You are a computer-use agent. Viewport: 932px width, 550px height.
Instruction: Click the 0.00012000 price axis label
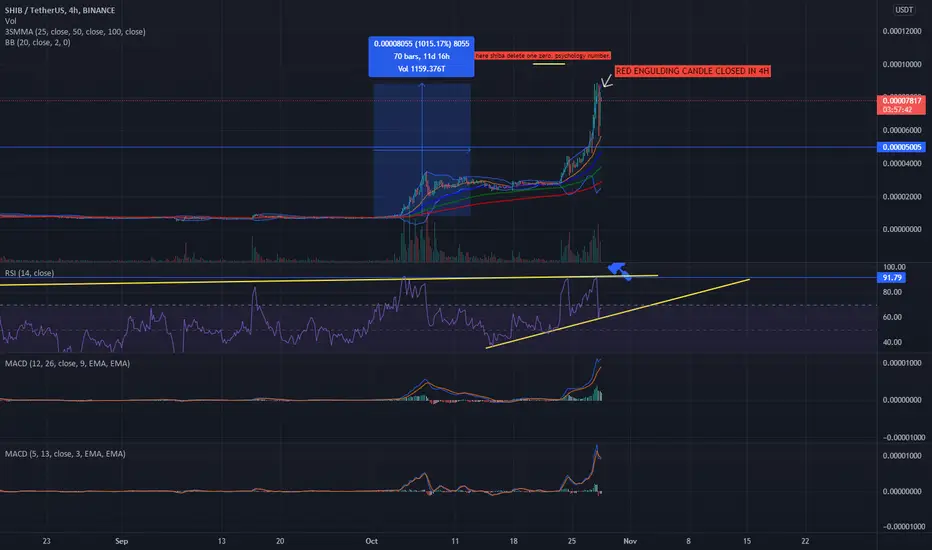point(902,31)
